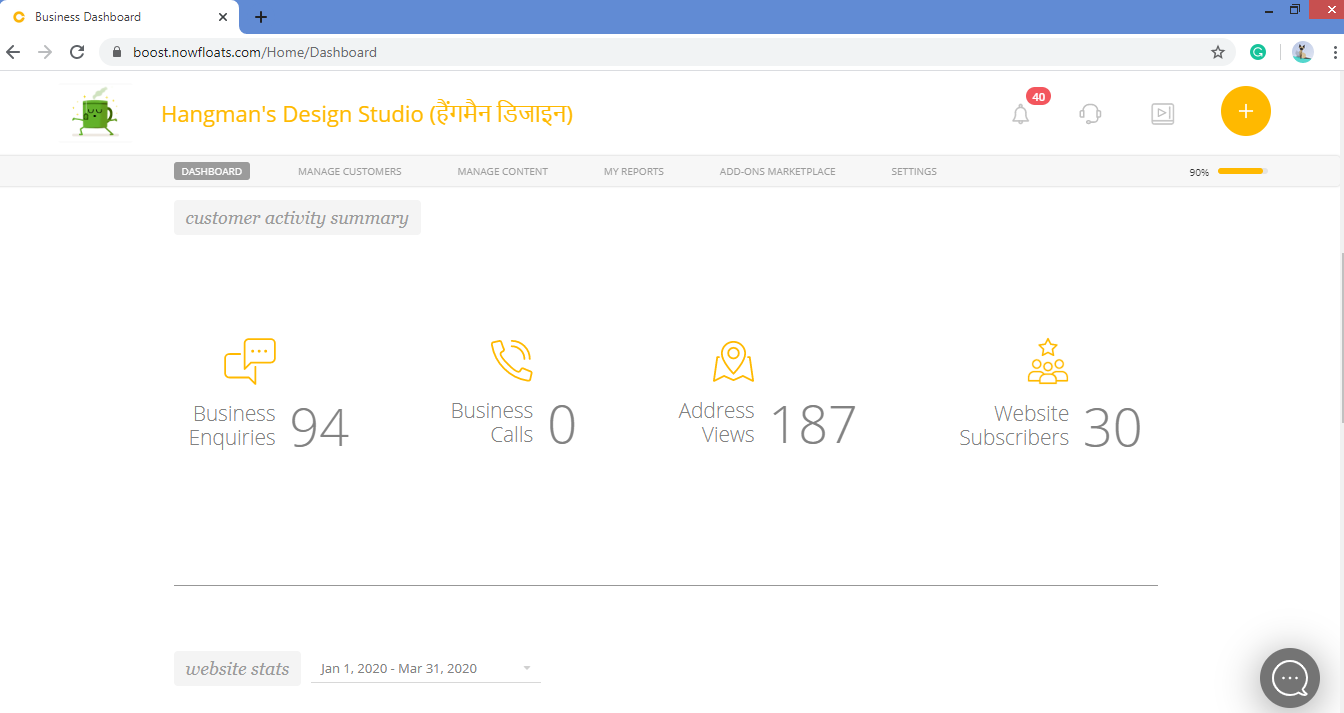1344x713 pixels.
Task: Open the chat bubble widget
Action: coord(1289,678)
